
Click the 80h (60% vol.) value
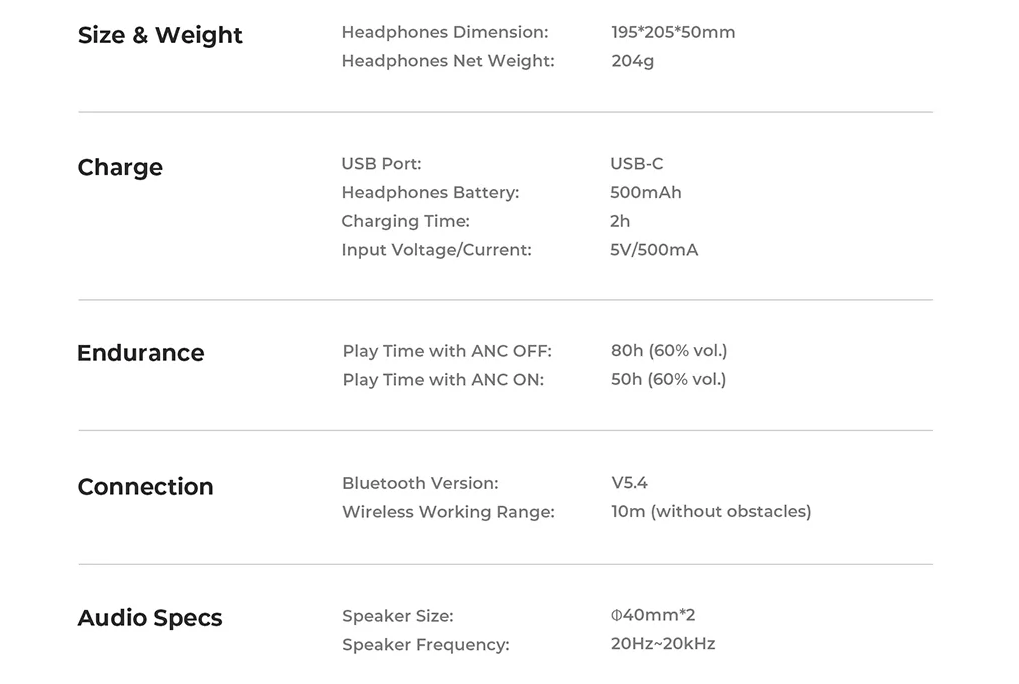[x=668, y=351]
